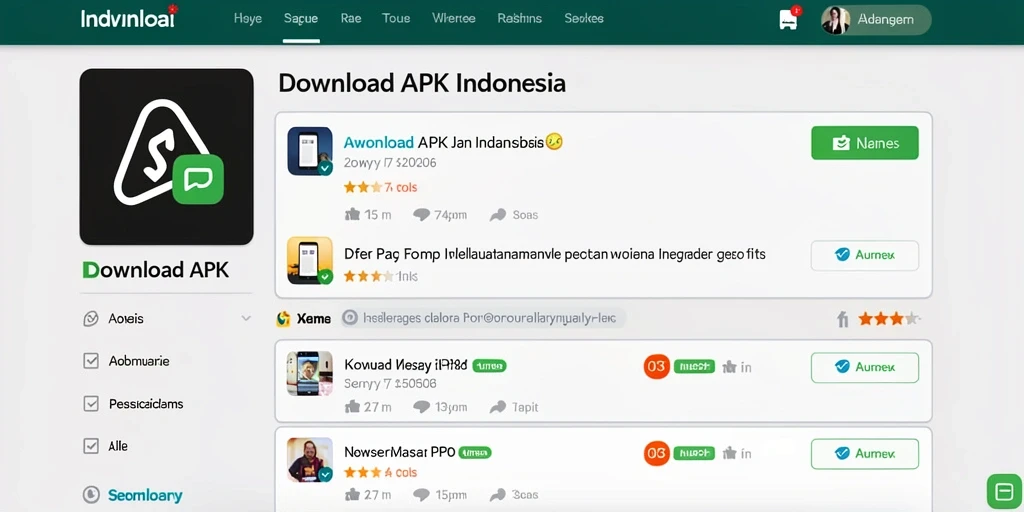1024x512 pixels.
Task: Open the NowserMasar PPO listing title
Action: pos(399,452)
